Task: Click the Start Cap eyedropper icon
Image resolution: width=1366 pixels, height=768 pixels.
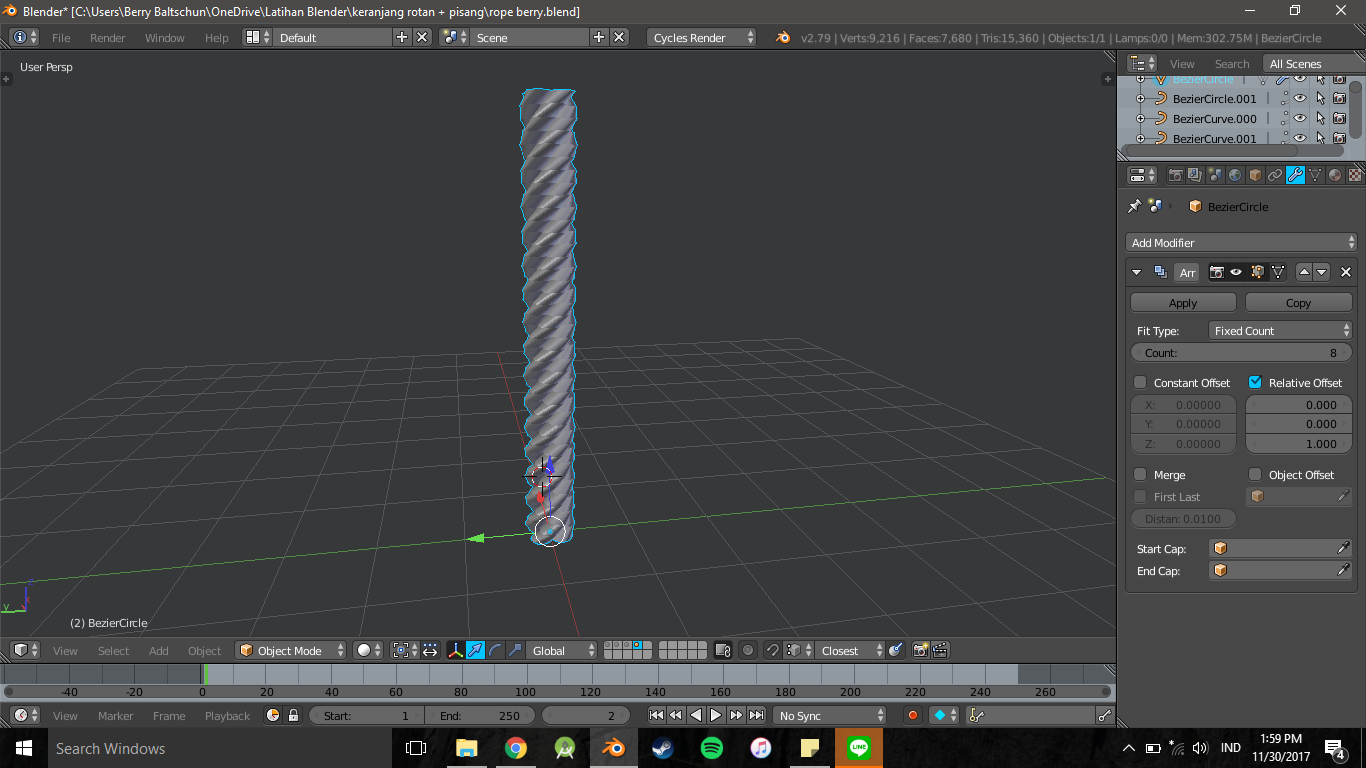Action: point(1344,548)
